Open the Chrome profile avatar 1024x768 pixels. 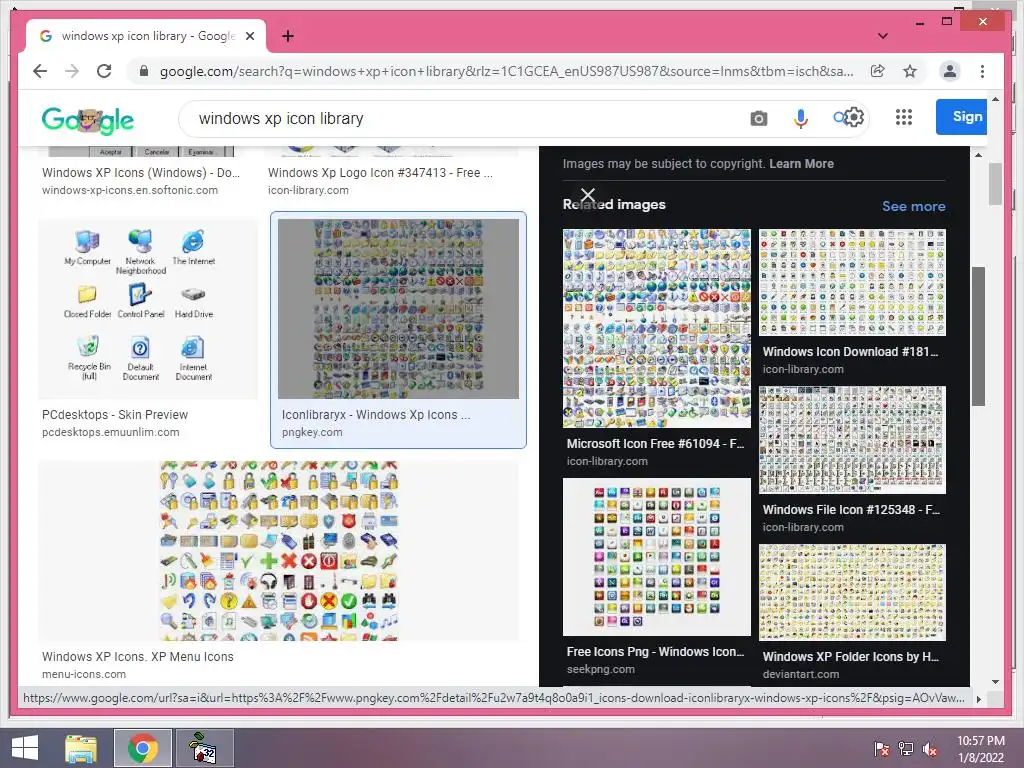[950, 71]
